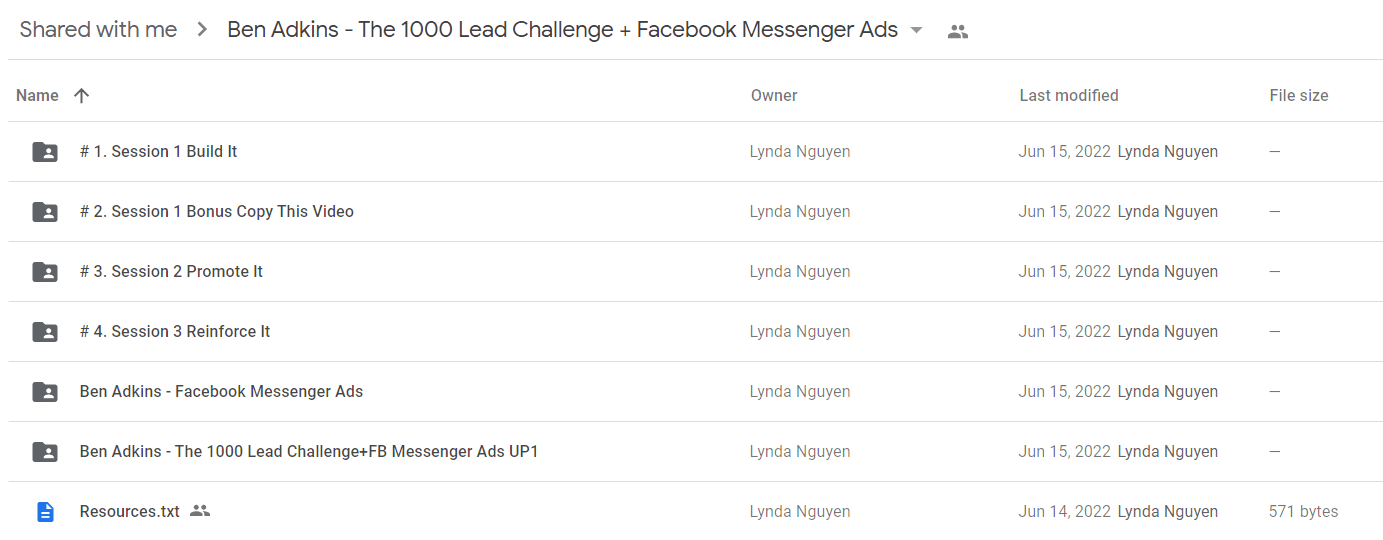Go back to Shared with me

tap(98, 30)
